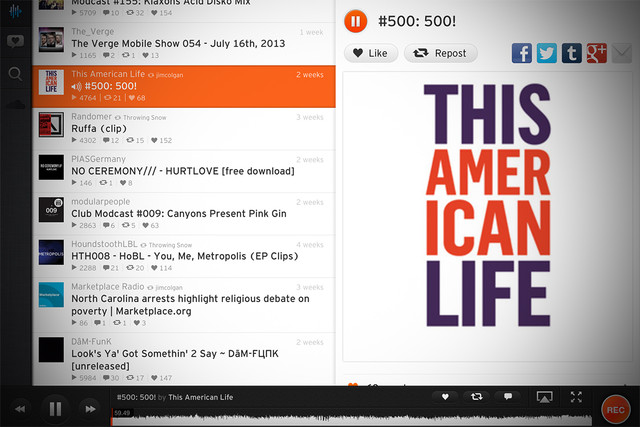Select The Verge Mobile Show 054 track
Screen dimensions: 640x427
click(x=184, y=44)
